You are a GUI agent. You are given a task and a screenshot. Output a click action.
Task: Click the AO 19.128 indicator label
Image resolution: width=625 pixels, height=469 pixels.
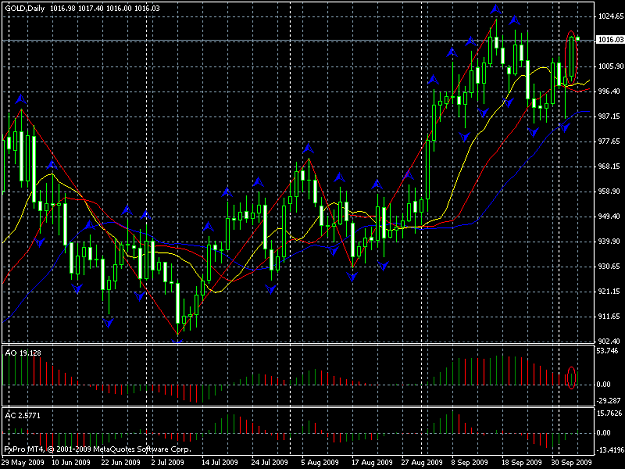click(x=23, y=353)
